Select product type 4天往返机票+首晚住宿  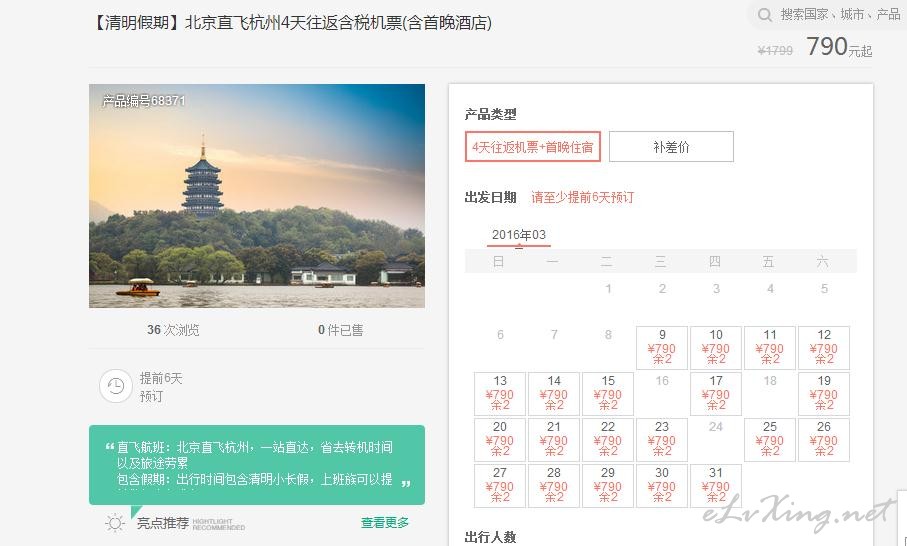(533, 147)
